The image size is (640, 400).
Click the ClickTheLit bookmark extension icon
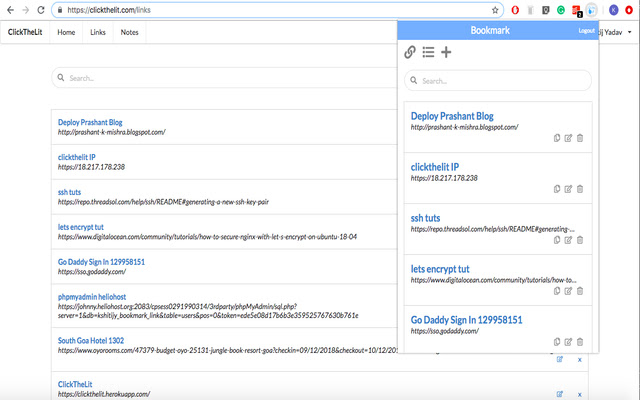click(591, 10)
